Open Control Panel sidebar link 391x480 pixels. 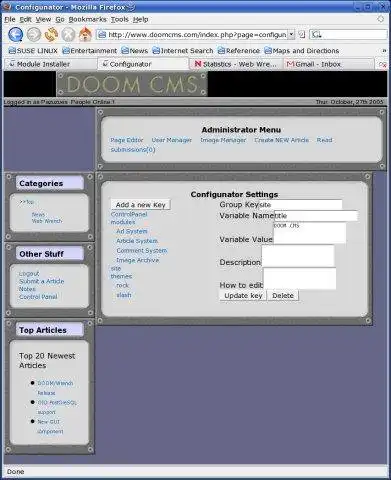coord(38,296)
